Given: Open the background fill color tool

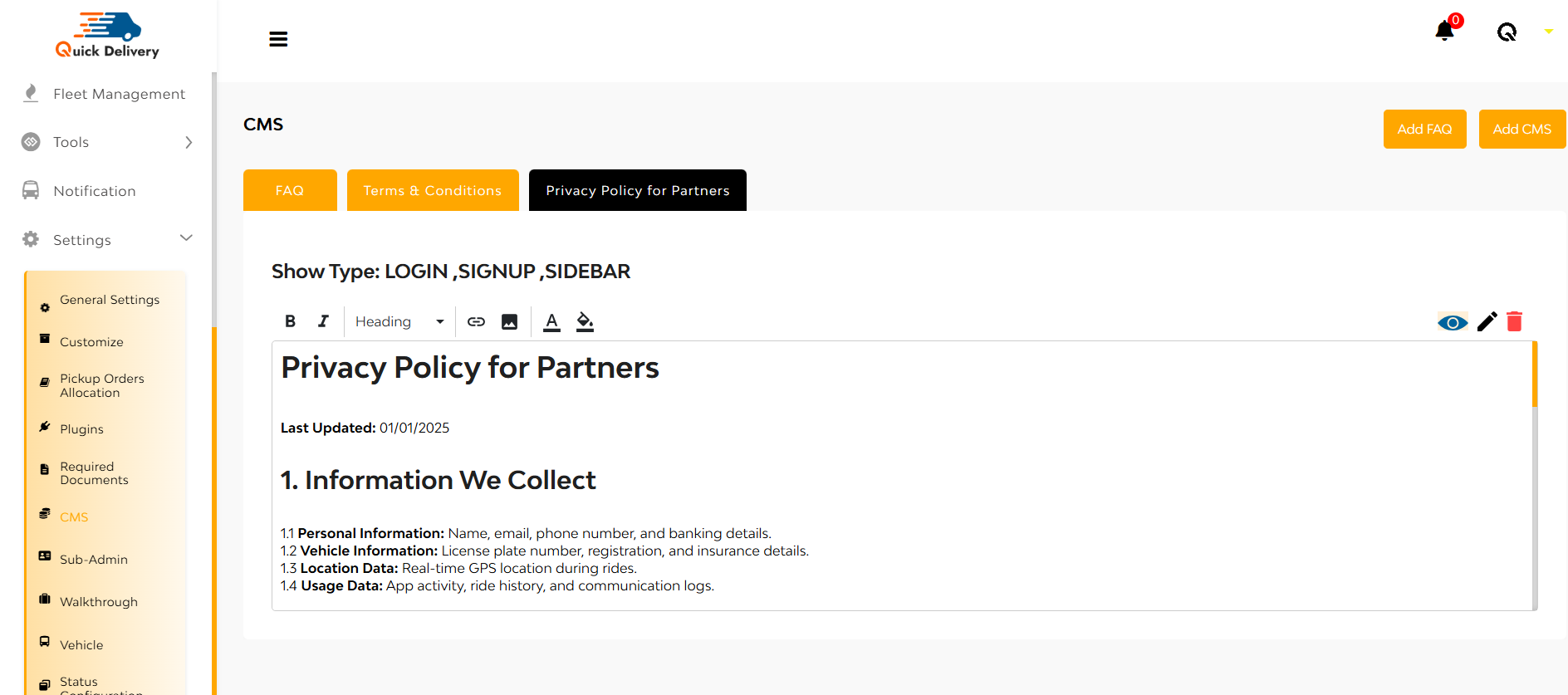Looking at the screenshot, I should pos(585,321).
